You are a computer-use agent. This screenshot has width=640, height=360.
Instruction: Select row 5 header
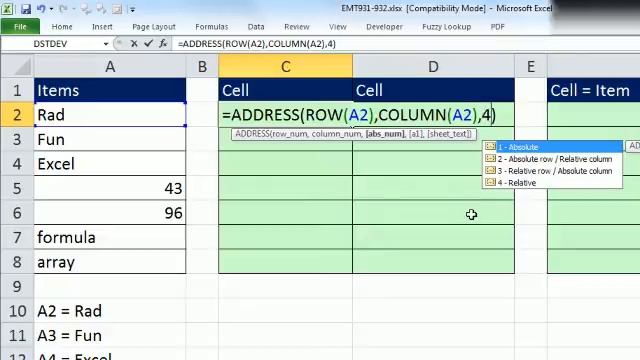(17, 188)
